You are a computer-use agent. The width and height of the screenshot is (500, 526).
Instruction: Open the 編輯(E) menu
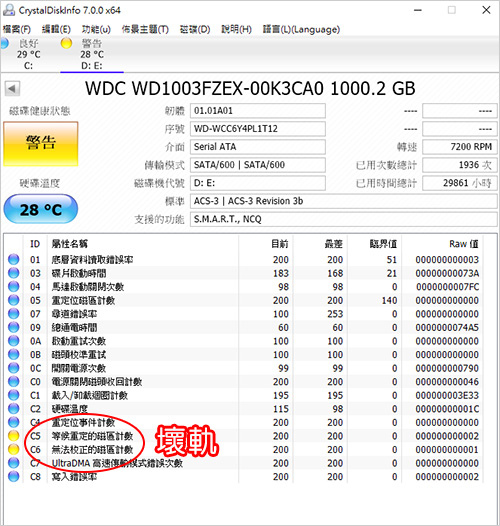coord(56,30)
